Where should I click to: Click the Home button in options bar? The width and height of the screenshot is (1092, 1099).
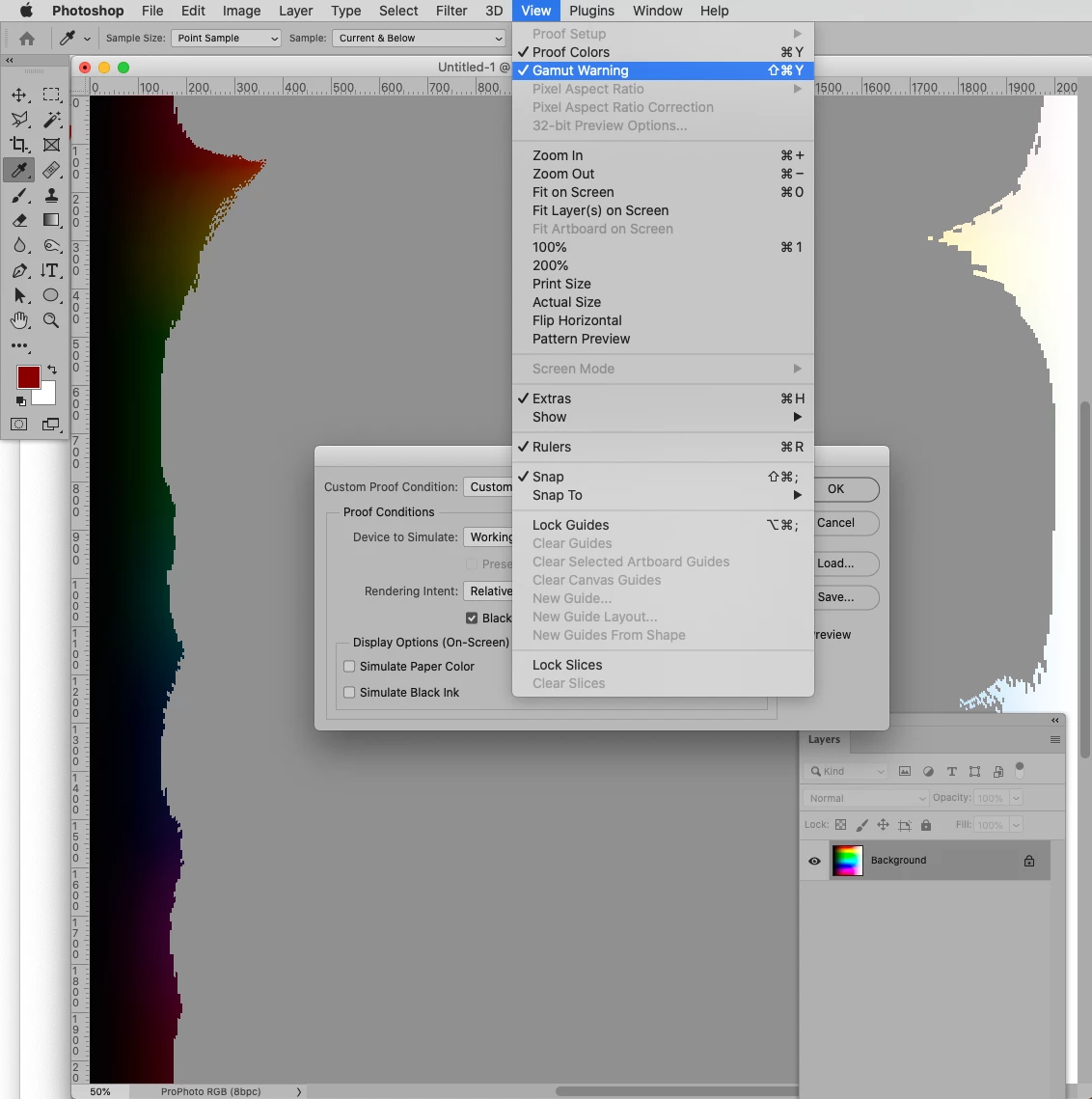pos(27,39)
